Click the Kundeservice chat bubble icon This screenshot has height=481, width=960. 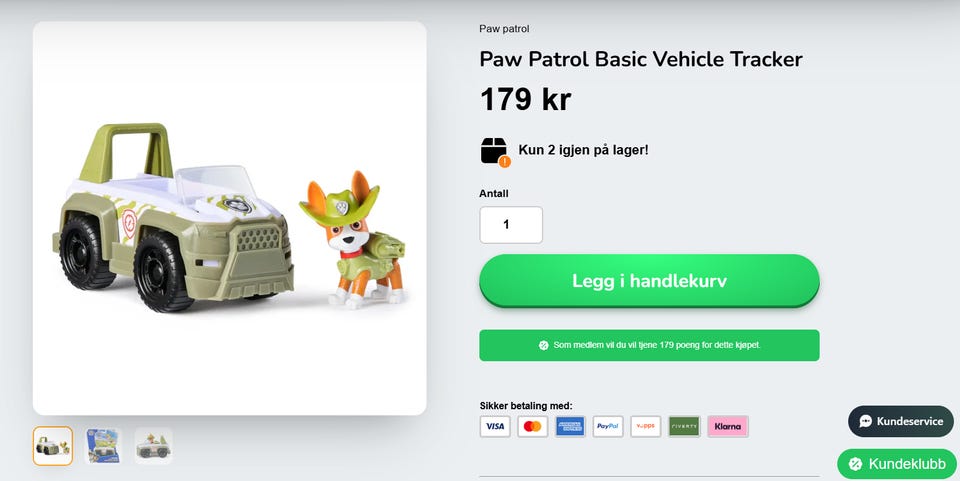pyautogui.click(x=866, y=421)
